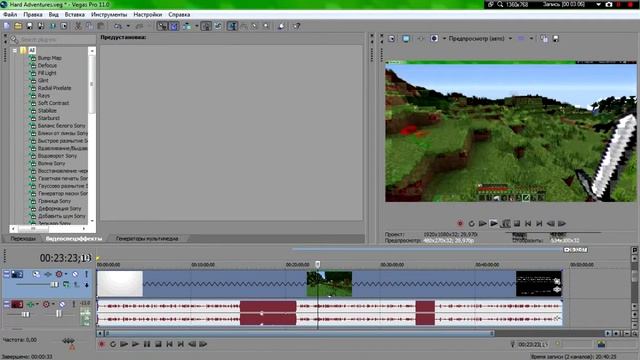Save the project with the floppy disk icon
Screen dimensions: 640x360
(29, 26)
